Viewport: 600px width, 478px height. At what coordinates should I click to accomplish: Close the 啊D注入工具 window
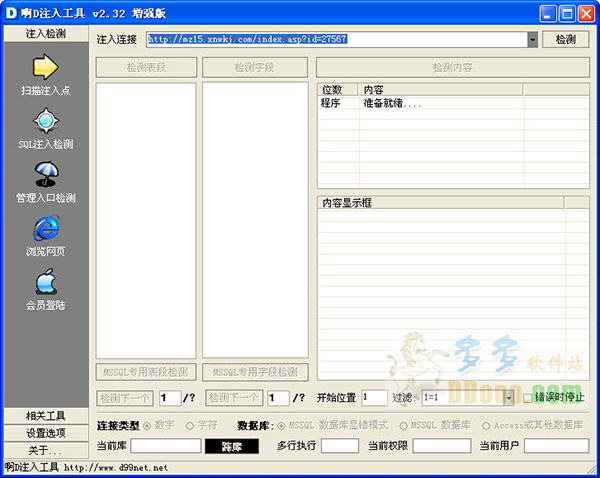586,14
